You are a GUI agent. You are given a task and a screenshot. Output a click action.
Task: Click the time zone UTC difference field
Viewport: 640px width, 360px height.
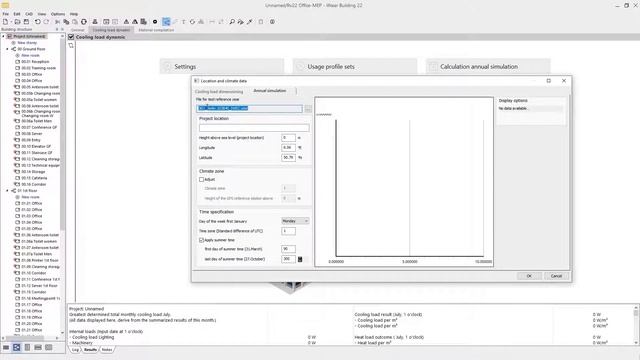click(288, 231)
